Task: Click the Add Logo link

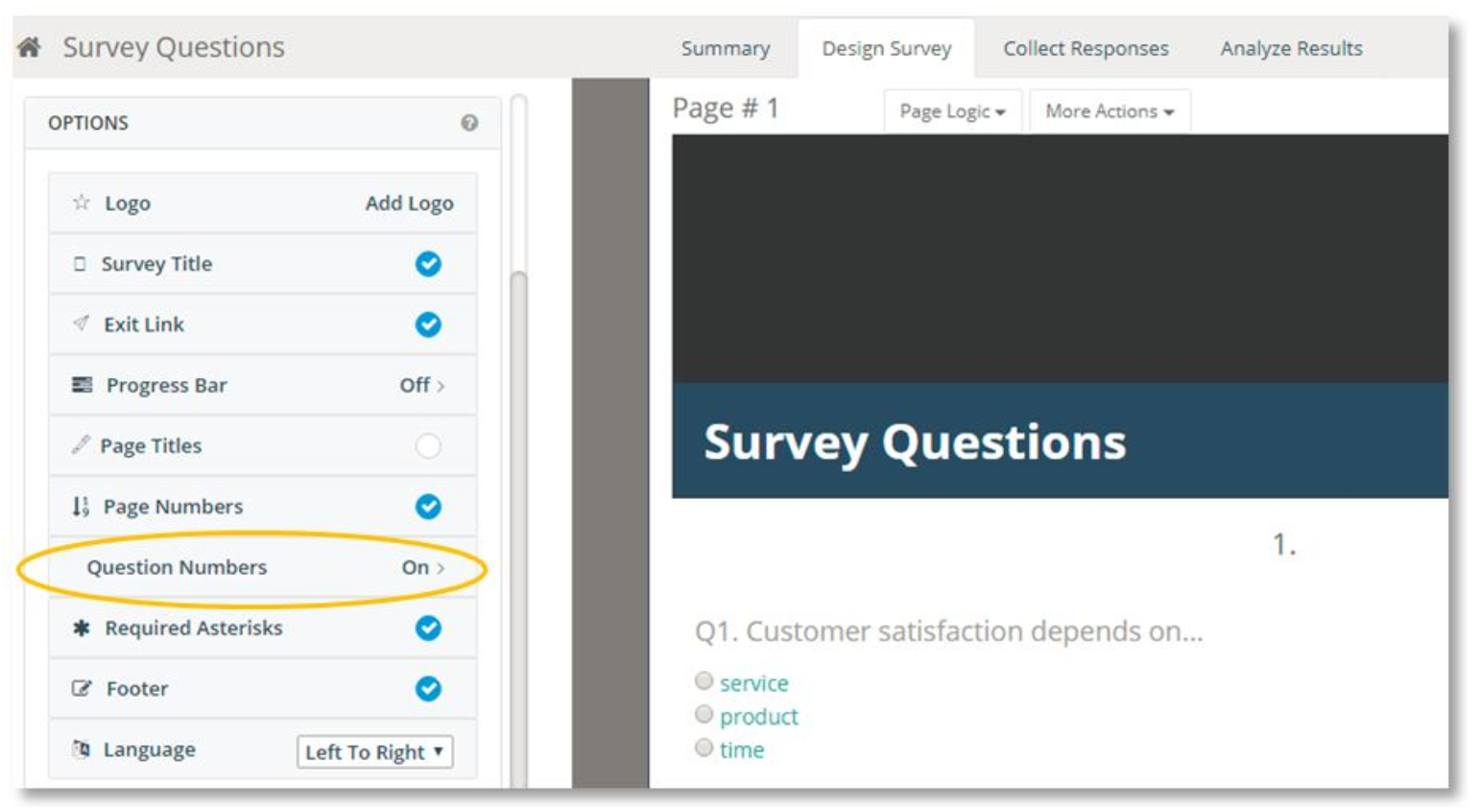Action: pos(409,203)
